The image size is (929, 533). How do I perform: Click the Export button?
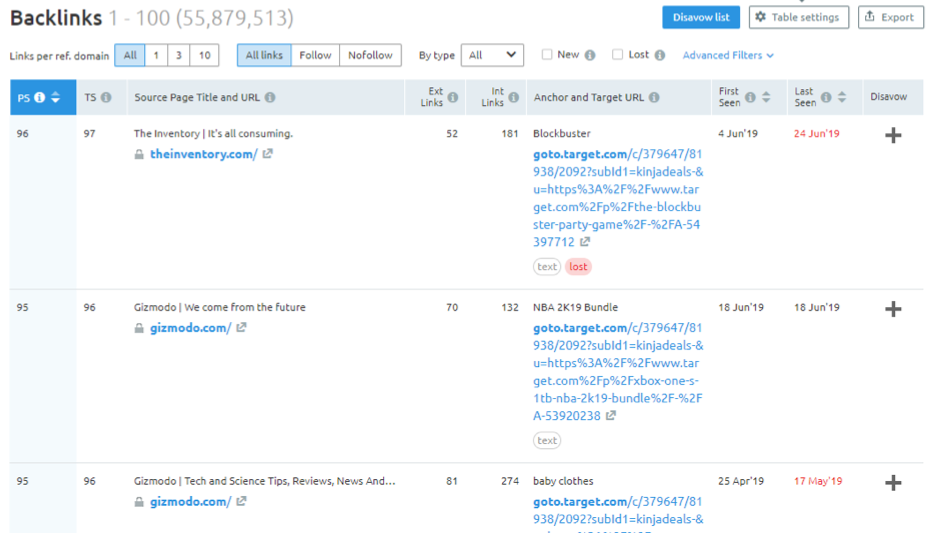[890, 17]
